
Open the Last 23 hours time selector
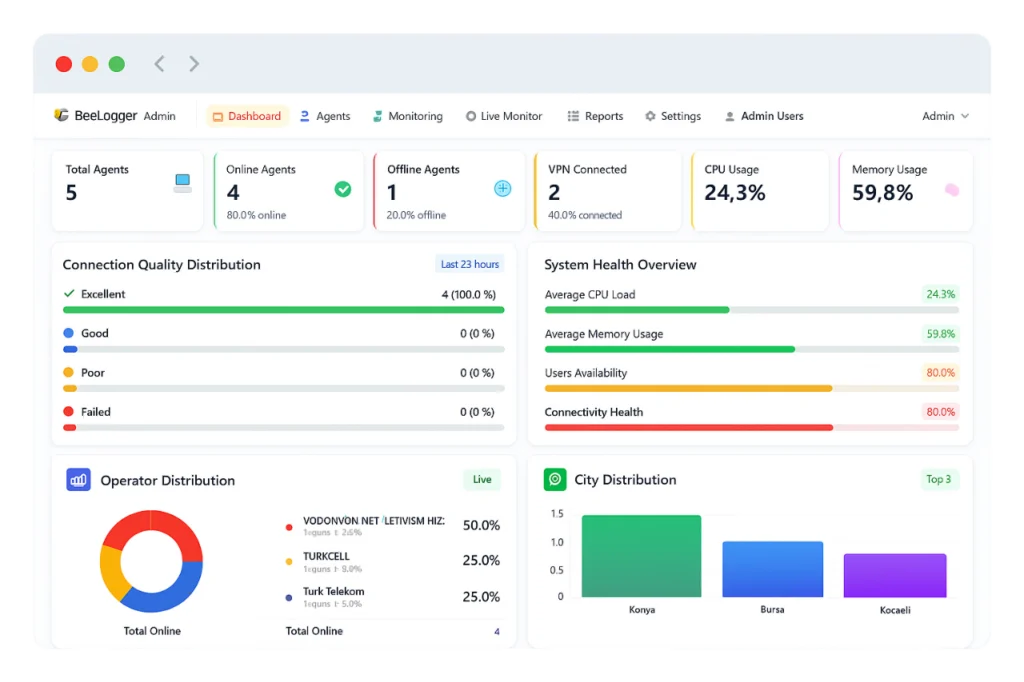tap(469, 264)
